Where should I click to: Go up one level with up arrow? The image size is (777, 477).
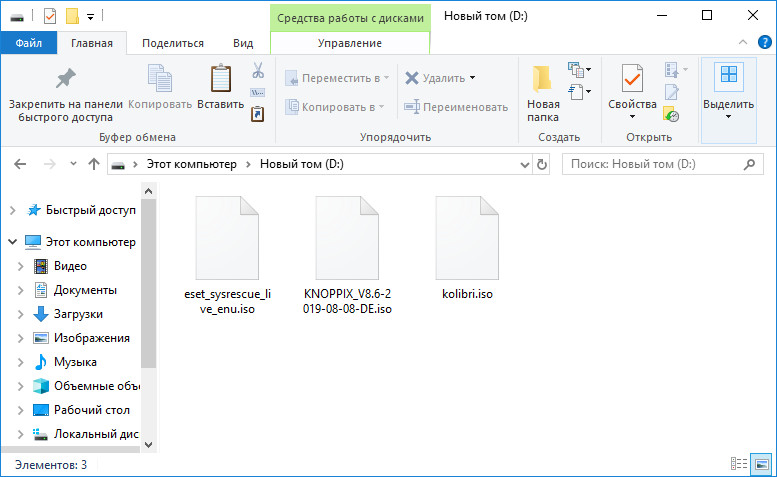click(x=94, y=164)
